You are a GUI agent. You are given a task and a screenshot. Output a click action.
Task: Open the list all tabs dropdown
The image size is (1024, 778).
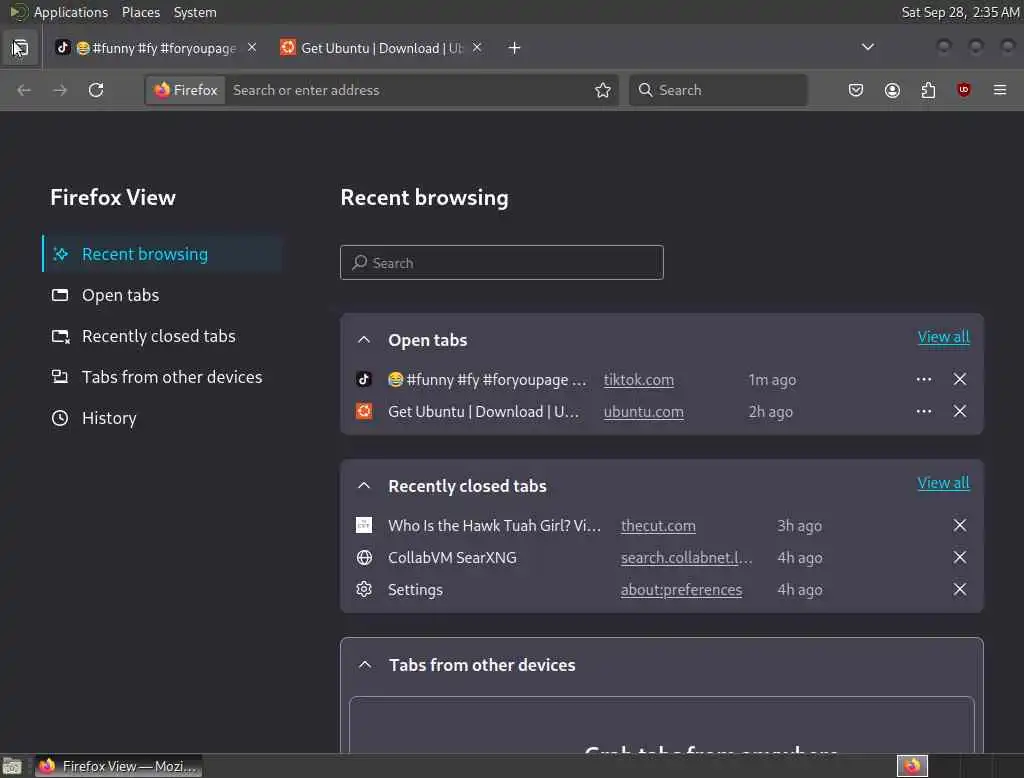coord(867,47)
